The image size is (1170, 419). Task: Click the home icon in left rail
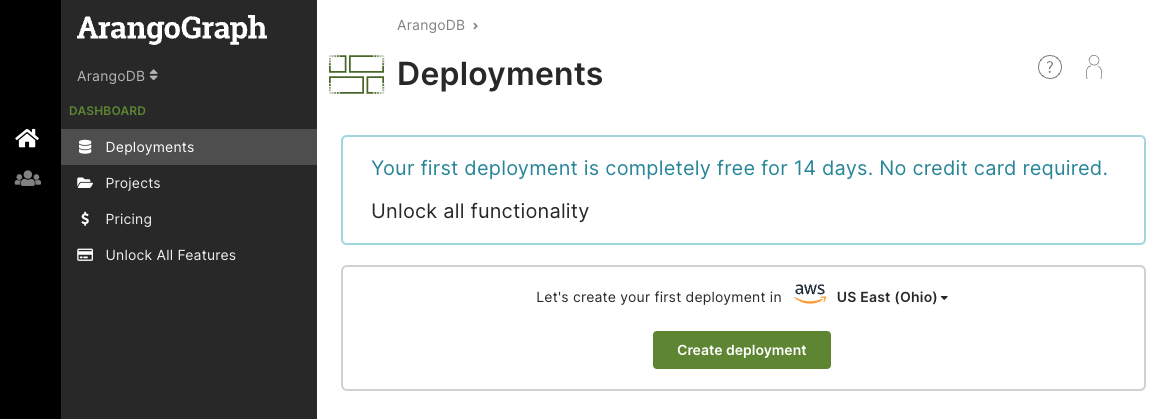(28, 138)
